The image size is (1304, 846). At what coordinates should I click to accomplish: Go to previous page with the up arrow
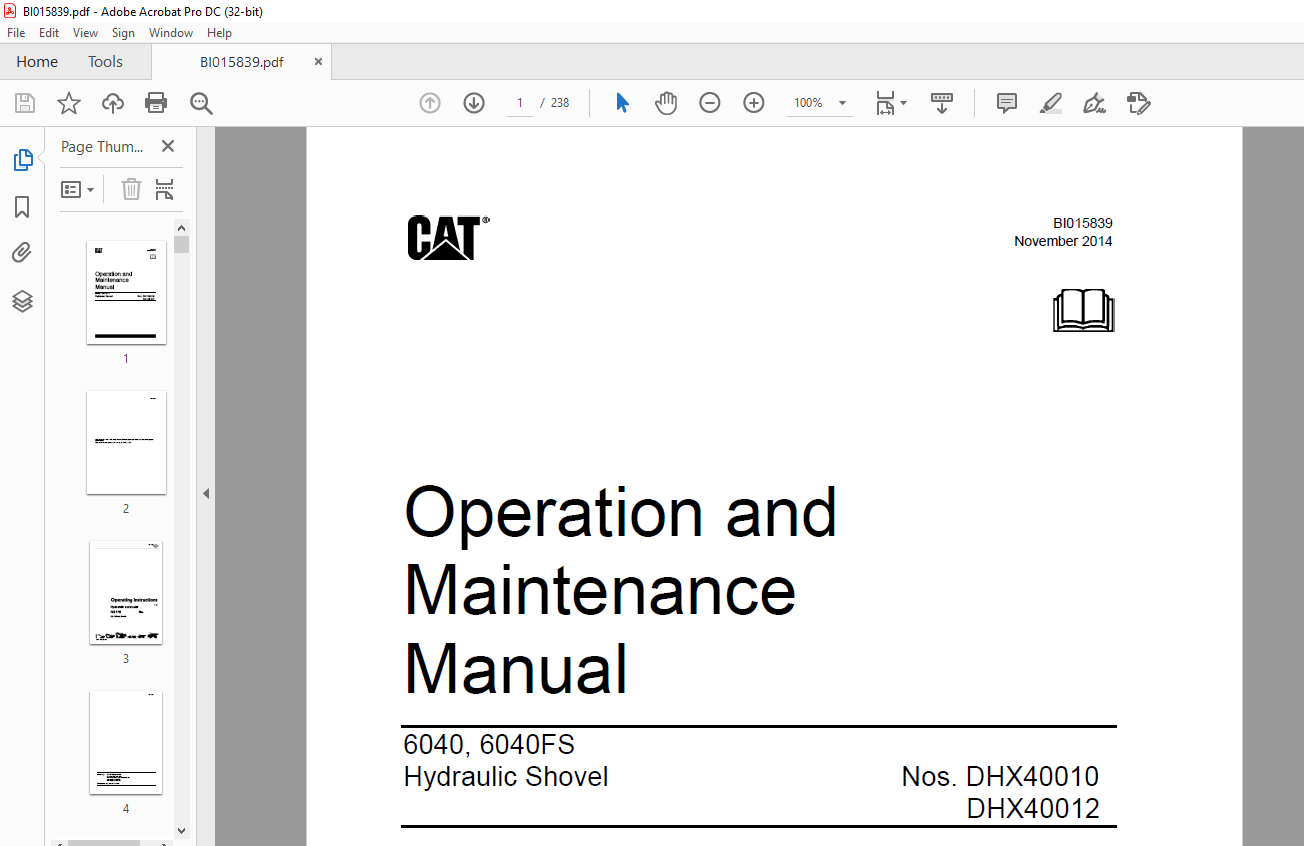[x=430, y=103]
